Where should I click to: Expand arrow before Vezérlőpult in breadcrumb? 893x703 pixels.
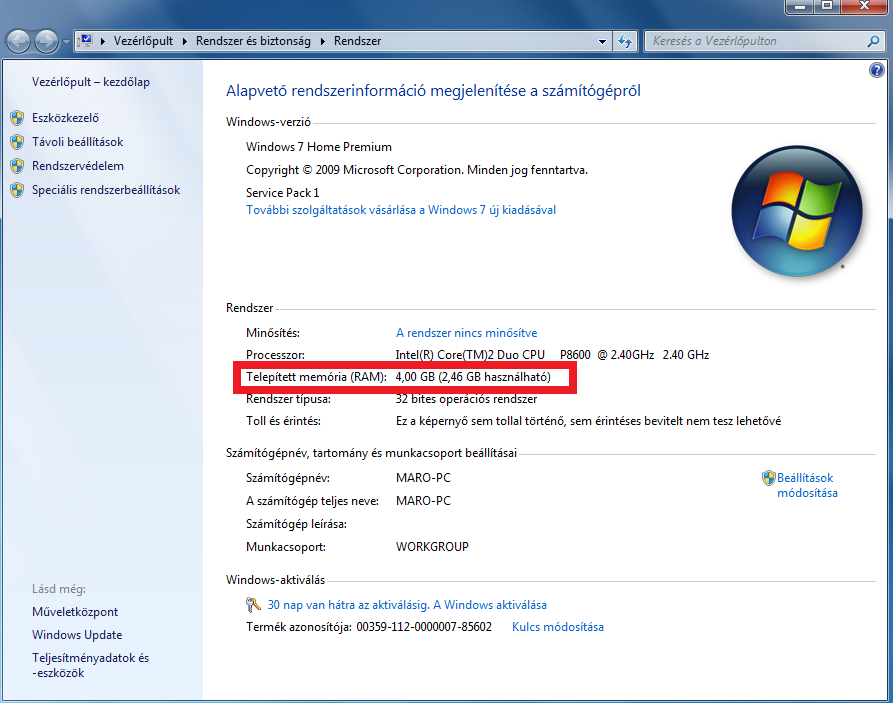(x=103, y=41)
